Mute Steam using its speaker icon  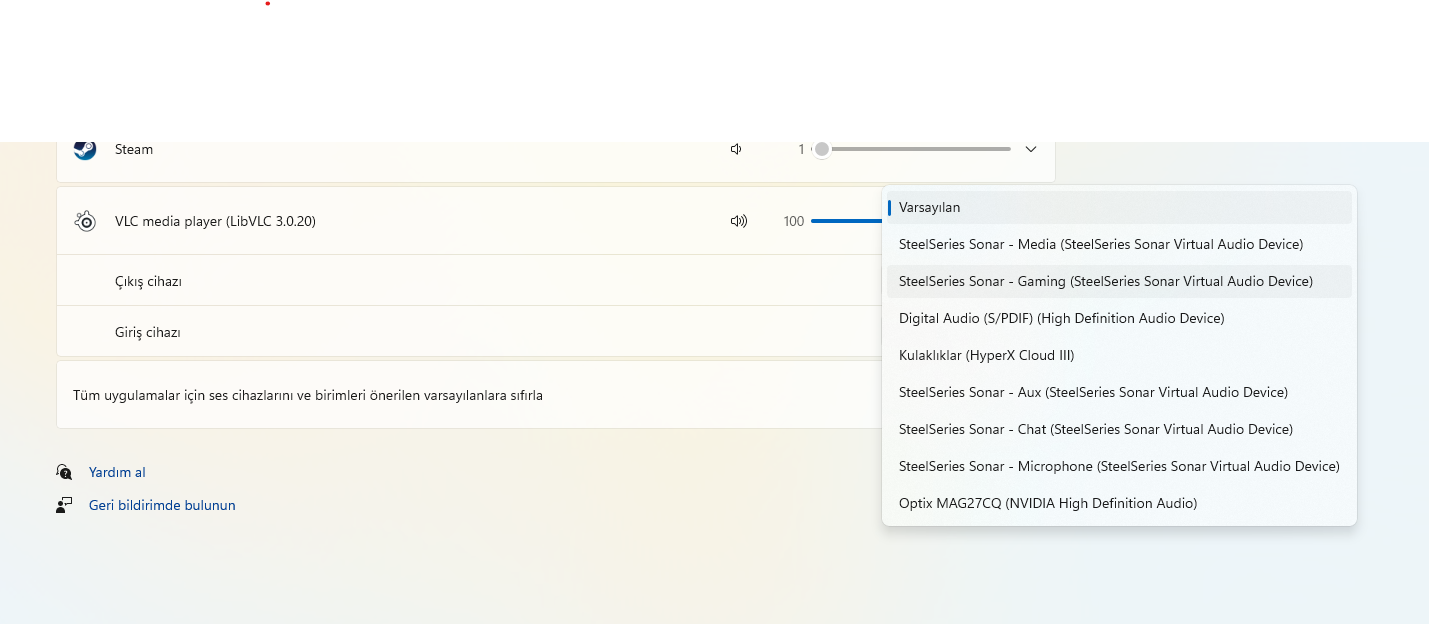click(737, 149)
